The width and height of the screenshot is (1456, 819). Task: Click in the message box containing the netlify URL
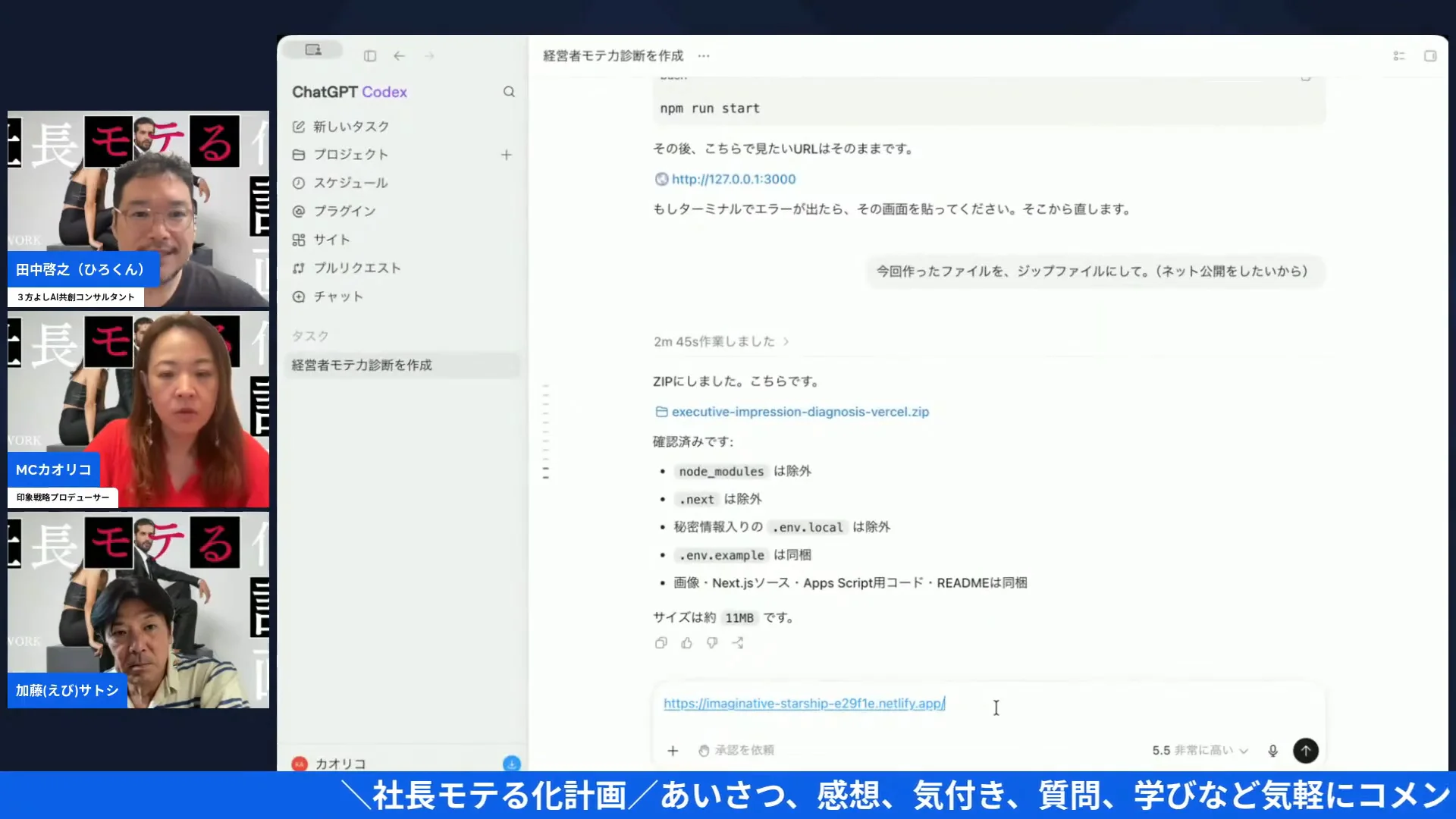point(989,704)
